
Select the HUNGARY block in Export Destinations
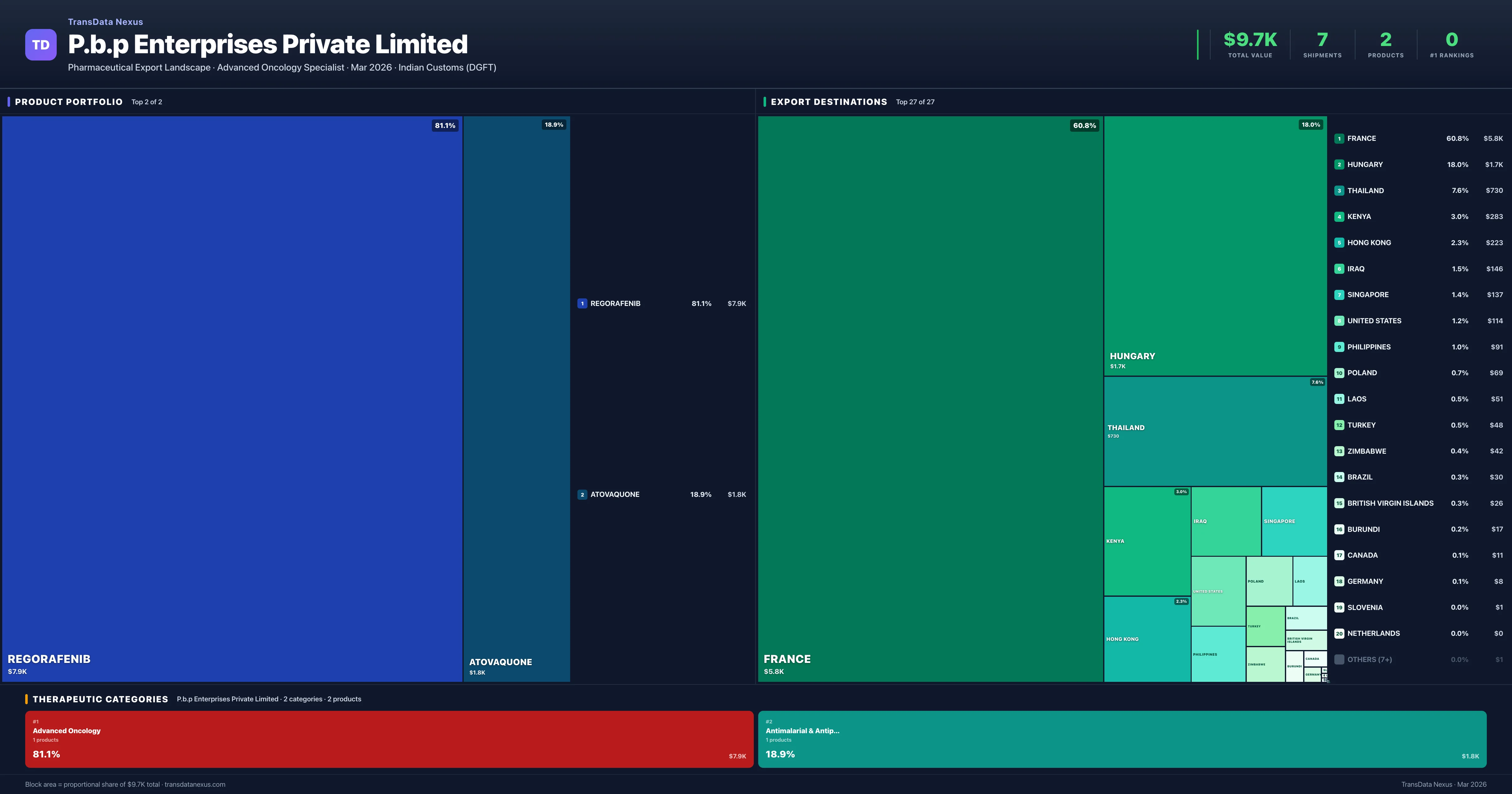pos(1215,247)
